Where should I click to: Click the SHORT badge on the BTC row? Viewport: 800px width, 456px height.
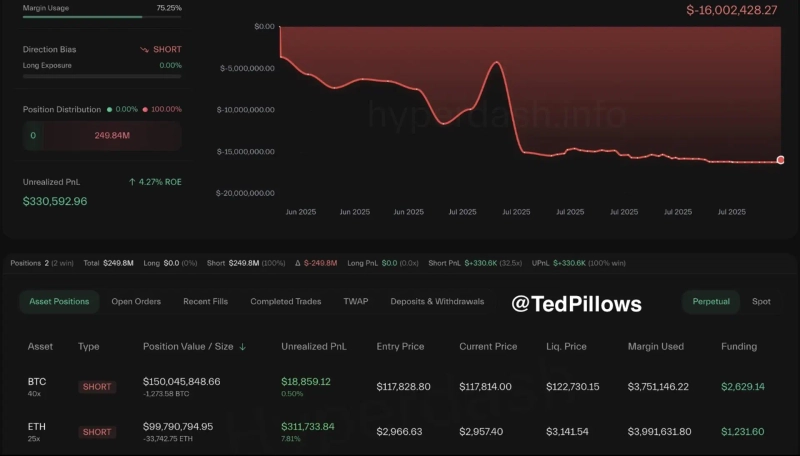pos(97,387)
